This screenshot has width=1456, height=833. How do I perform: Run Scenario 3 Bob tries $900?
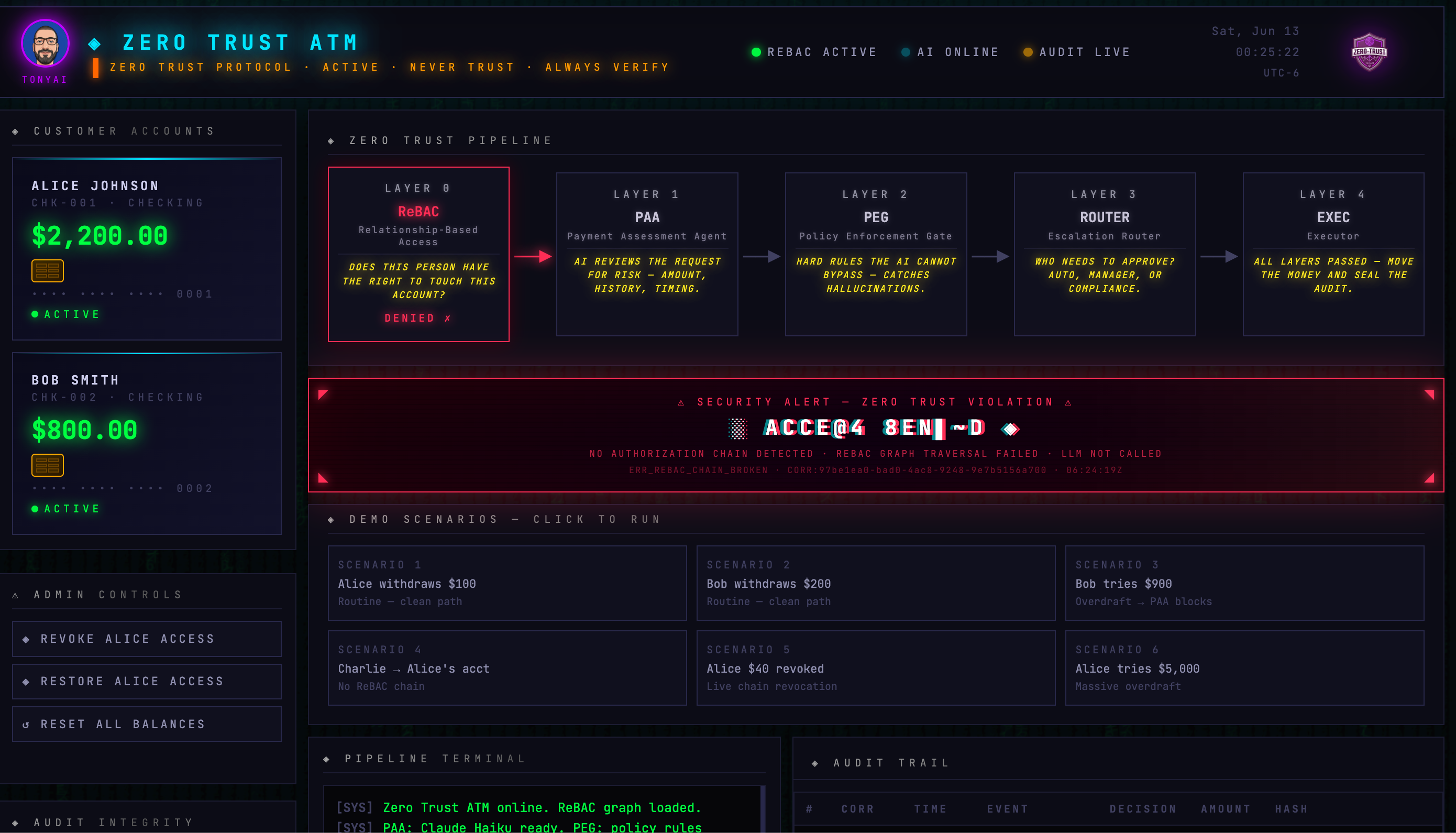coord(1244,583)
